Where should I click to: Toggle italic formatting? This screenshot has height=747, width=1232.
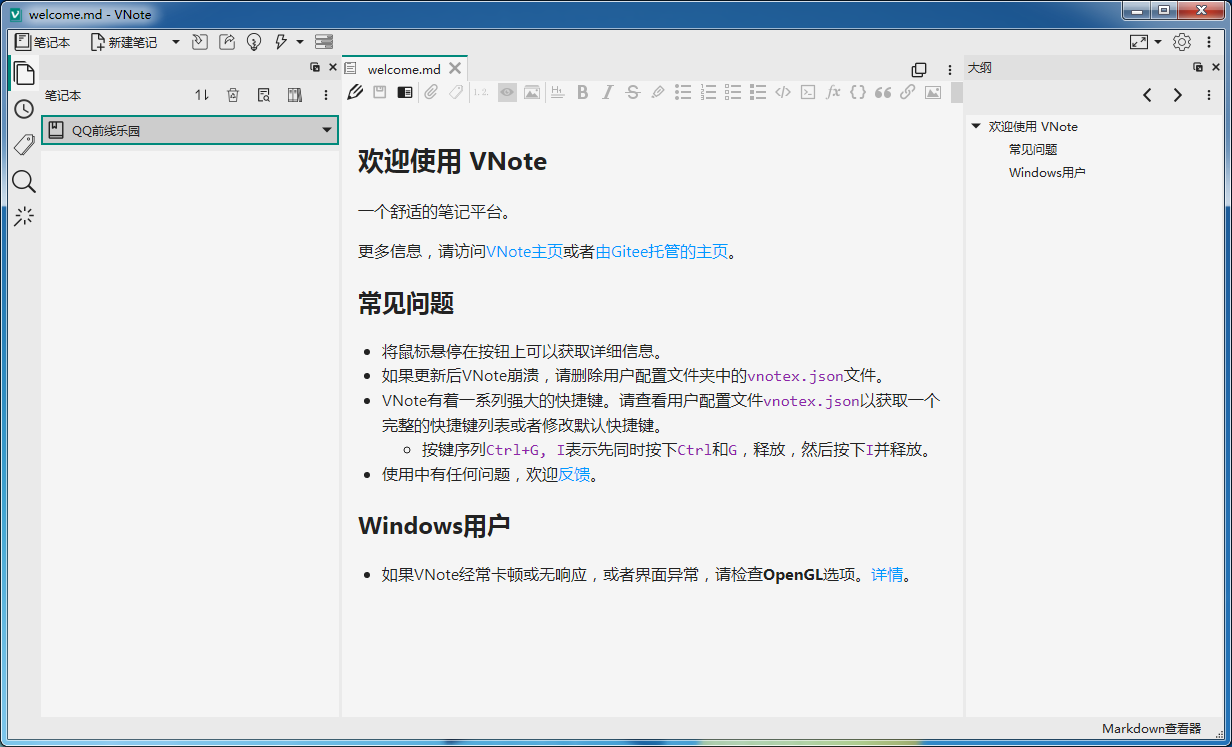point(607,92)
